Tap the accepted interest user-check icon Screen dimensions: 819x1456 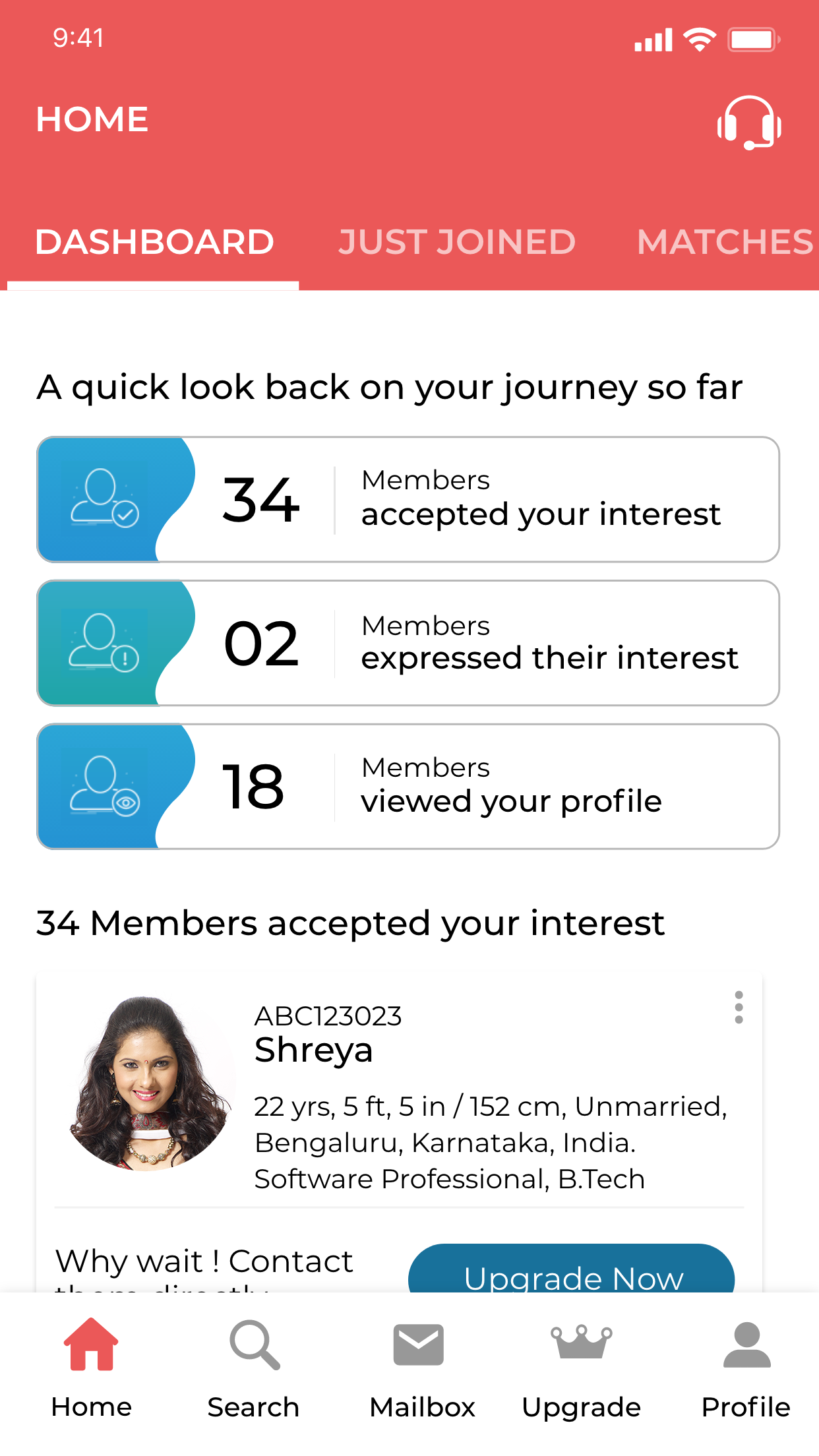point(105,498)
